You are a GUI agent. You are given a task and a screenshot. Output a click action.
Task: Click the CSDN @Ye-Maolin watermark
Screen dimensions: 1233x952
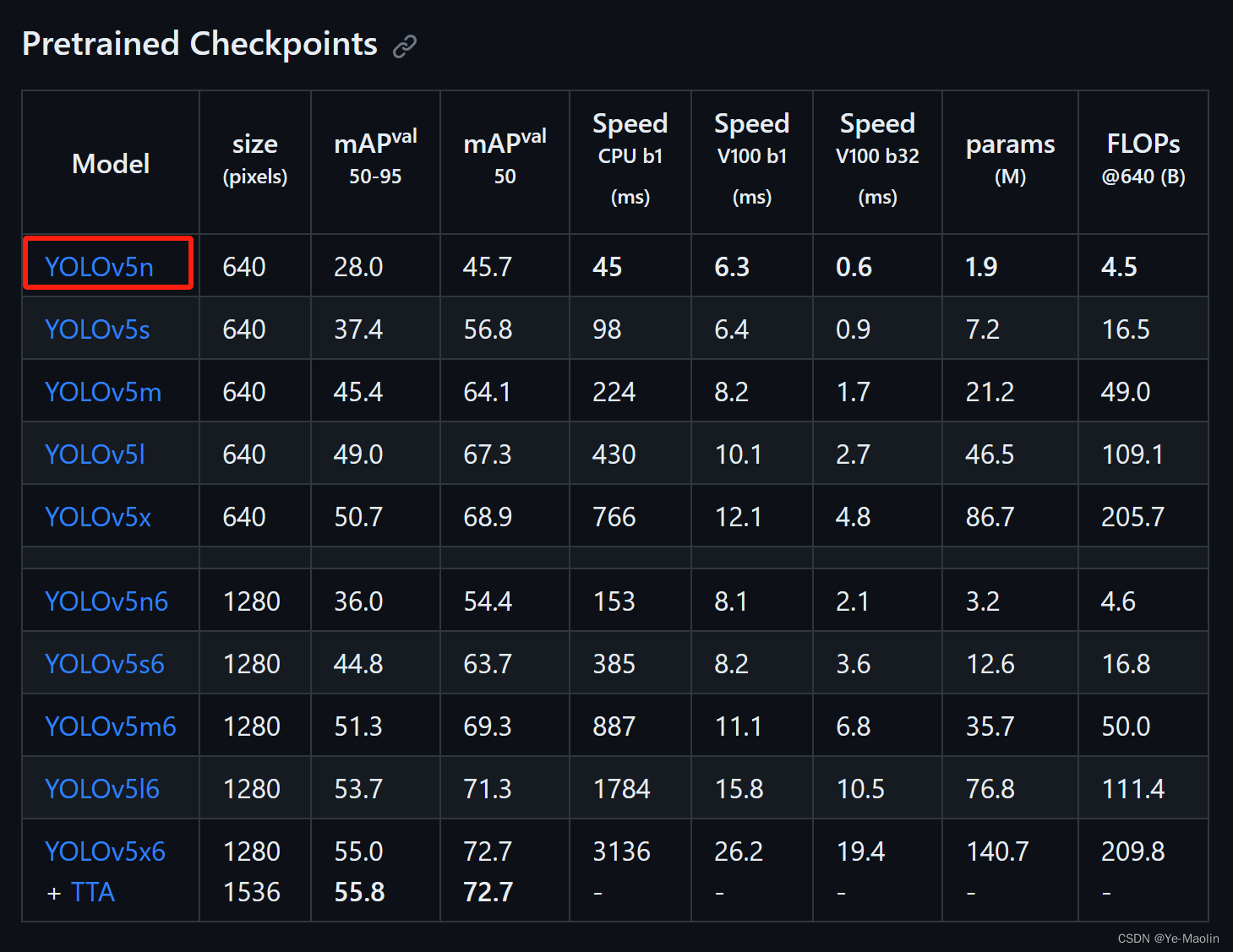[1168, 938]
